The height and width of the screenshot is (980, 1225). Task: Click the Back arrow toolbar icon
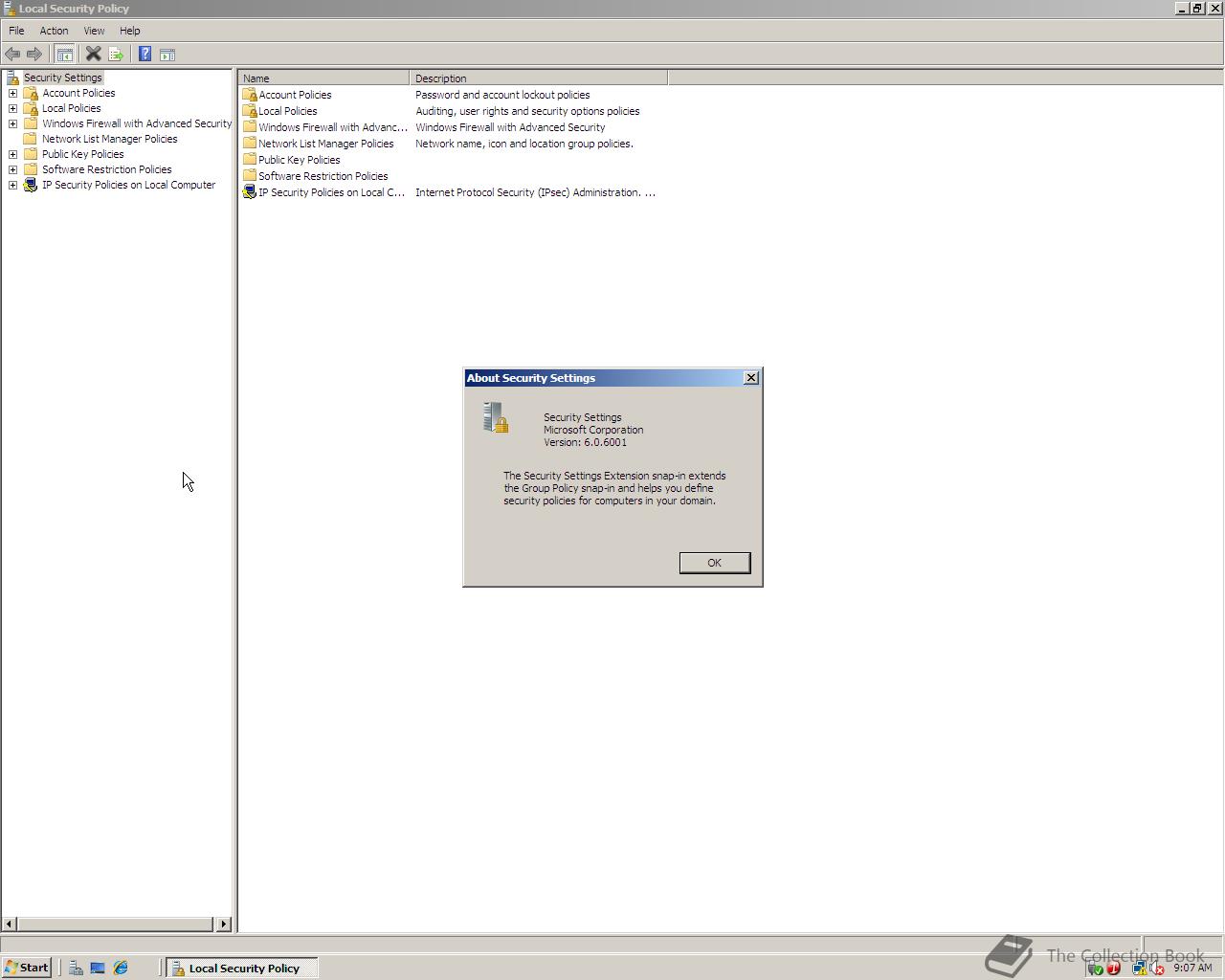(12, 55)
